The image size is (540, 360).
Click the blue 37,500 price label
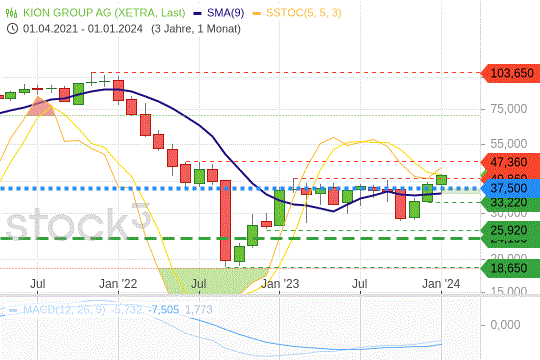coord(510,188)
